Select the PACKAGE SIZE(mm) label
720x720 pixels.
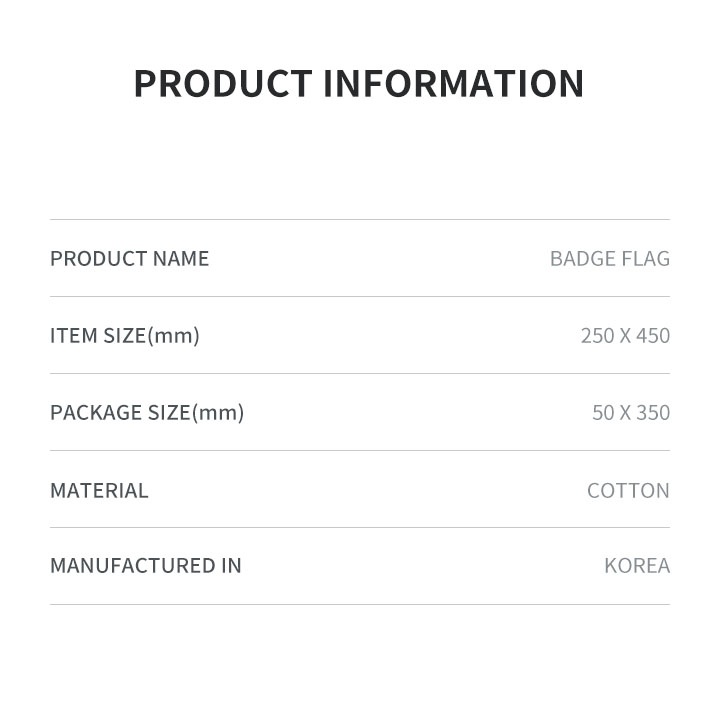click(x=147, y=413)
